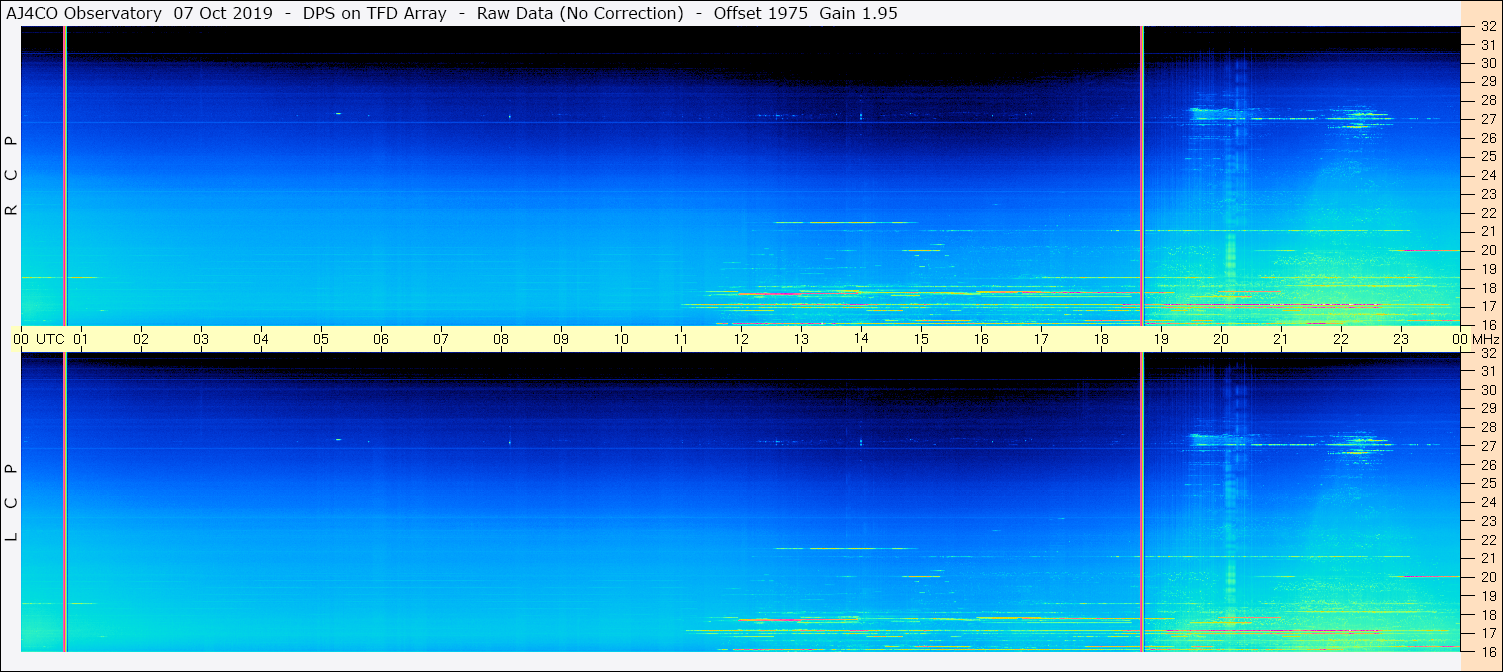The image size is (1503, 672).
Task: Click the "30" MHz label on RCP frequency scale
Action: (1487, 63)
